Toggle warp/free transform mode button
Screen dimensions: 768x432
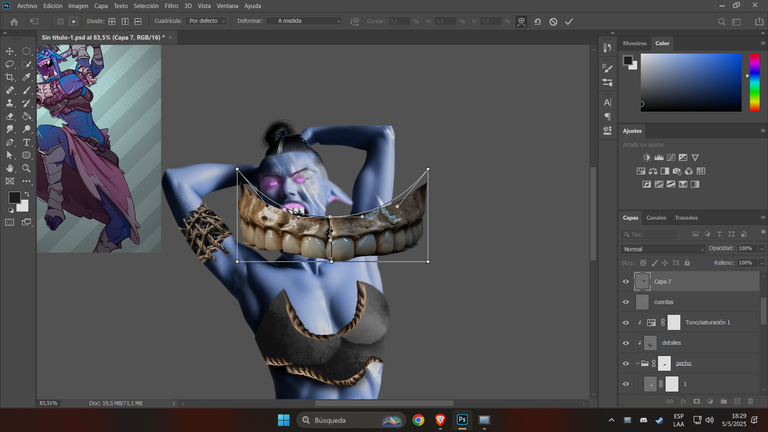click(x=521, y=22)
